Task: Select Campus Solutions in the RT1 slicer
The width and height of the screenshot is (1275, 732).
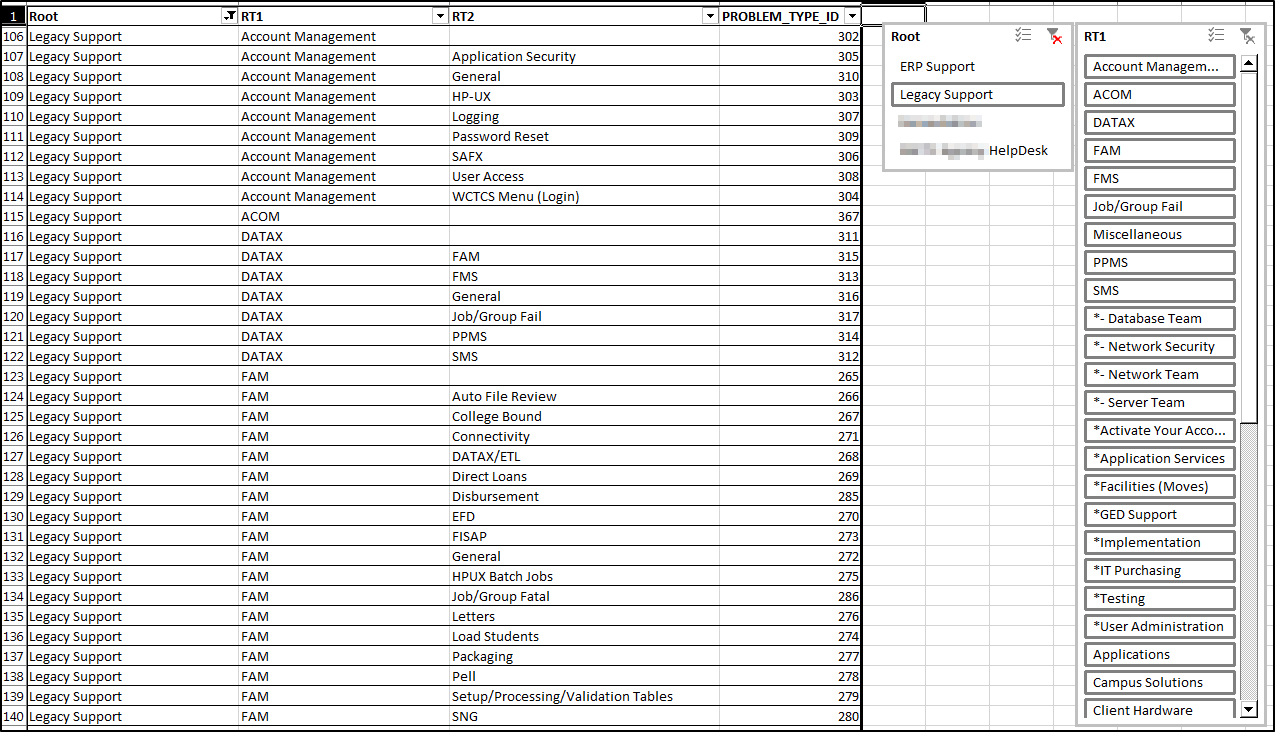Action: 1159,682
